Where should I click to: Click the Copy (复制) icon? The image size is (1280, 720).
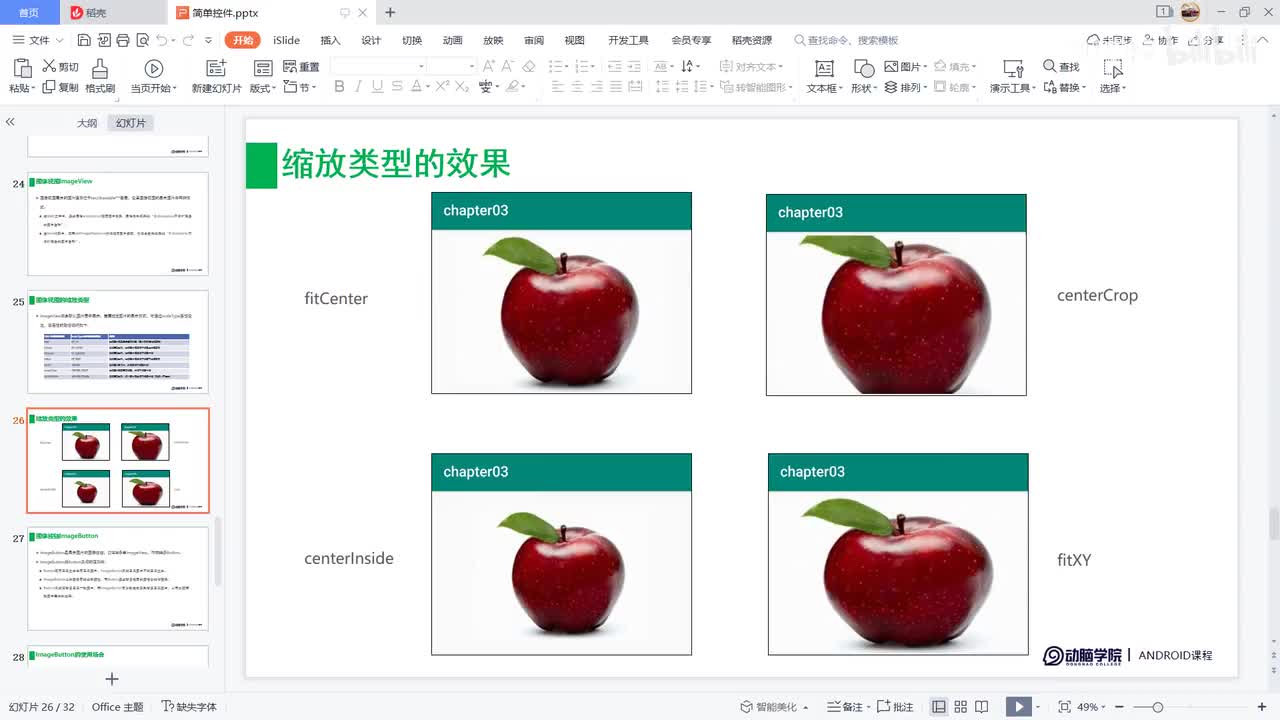coord(49,87)
